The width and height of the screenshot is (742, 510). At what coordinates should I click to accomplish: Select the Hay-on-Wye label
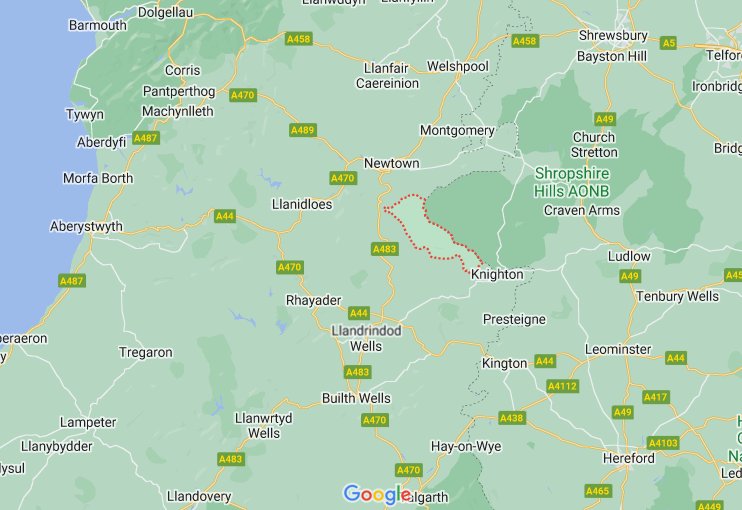pyautogui.click(x=466, y=446)
